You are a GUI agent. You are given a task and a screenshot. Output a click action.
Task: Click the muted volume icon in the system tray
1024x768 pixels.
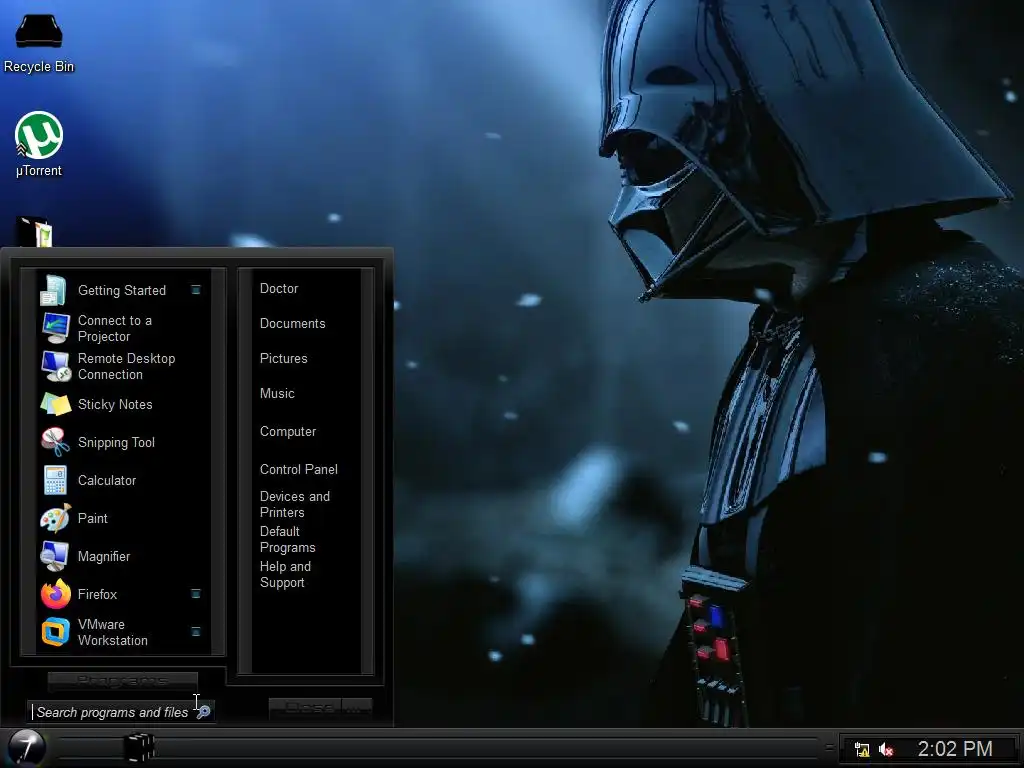click(x=886, y=750)
